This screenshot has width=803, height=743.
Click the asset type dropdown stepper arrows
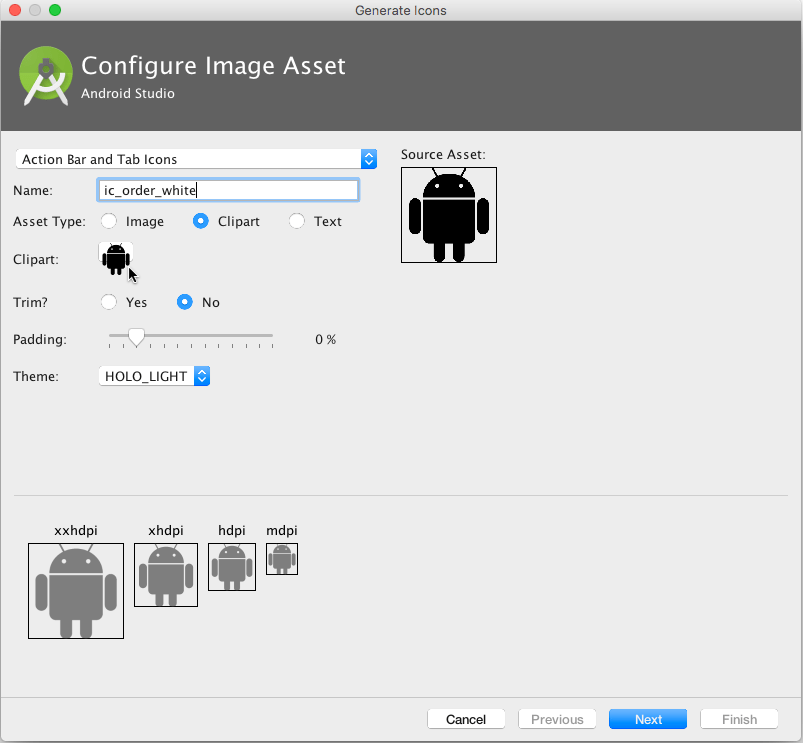coord(368,158)
